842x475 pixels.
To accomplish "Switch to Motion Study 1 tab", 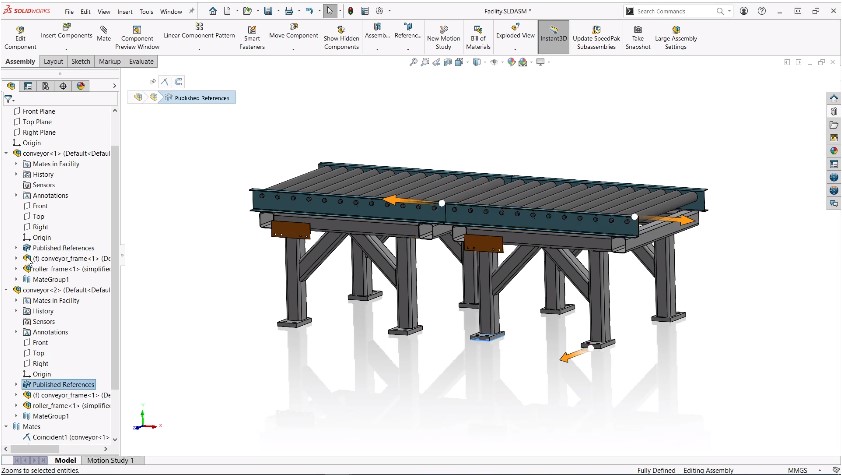I will point(112,460).
